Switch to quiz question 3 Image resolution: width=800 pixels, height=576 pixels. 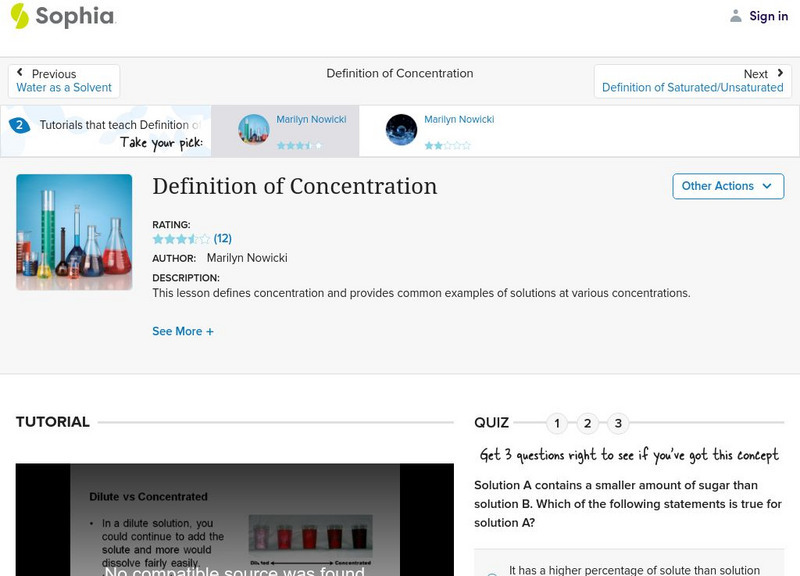point(618,423)
